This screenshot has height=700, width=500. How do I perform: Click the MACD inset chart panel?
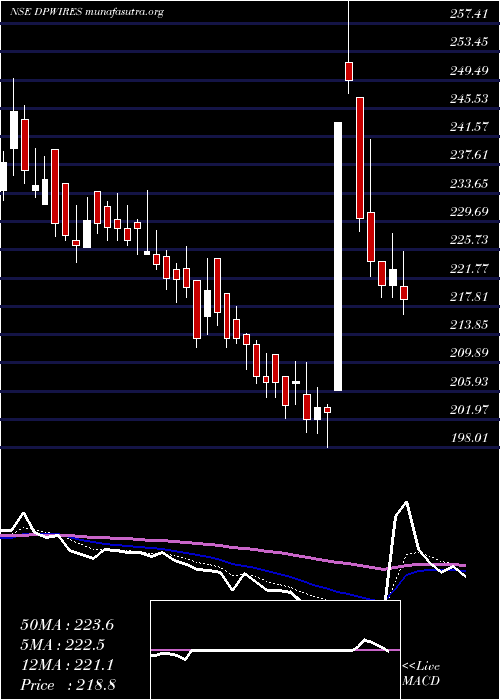(x=275, y=650)
